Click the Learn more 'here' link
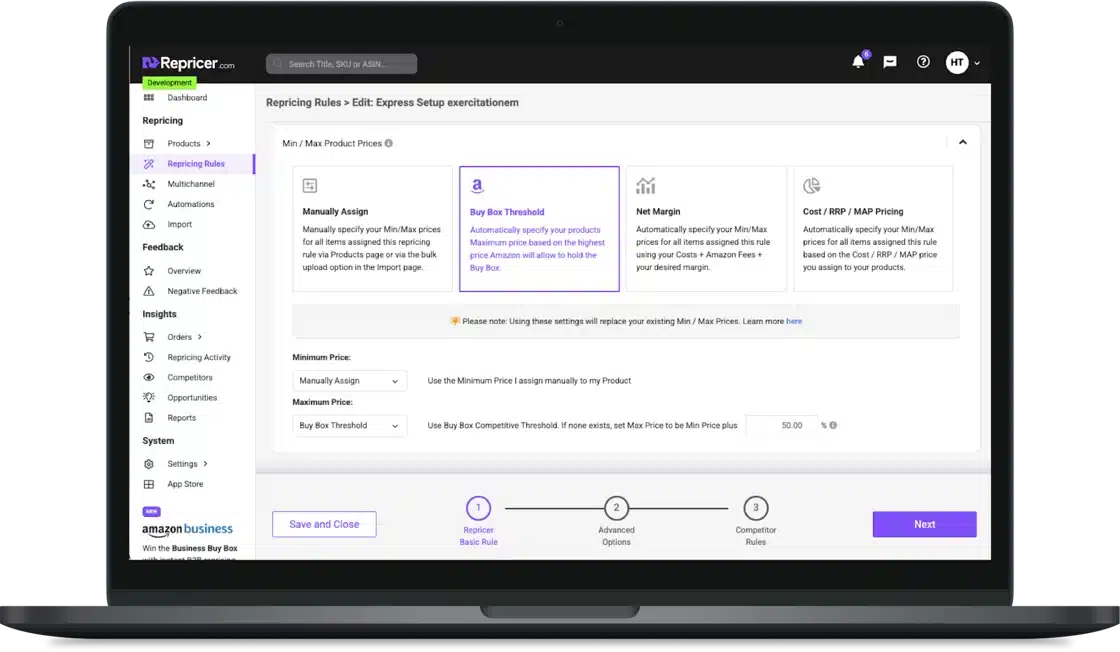Viewport: 1120px width, 652px height. point(794,321)
